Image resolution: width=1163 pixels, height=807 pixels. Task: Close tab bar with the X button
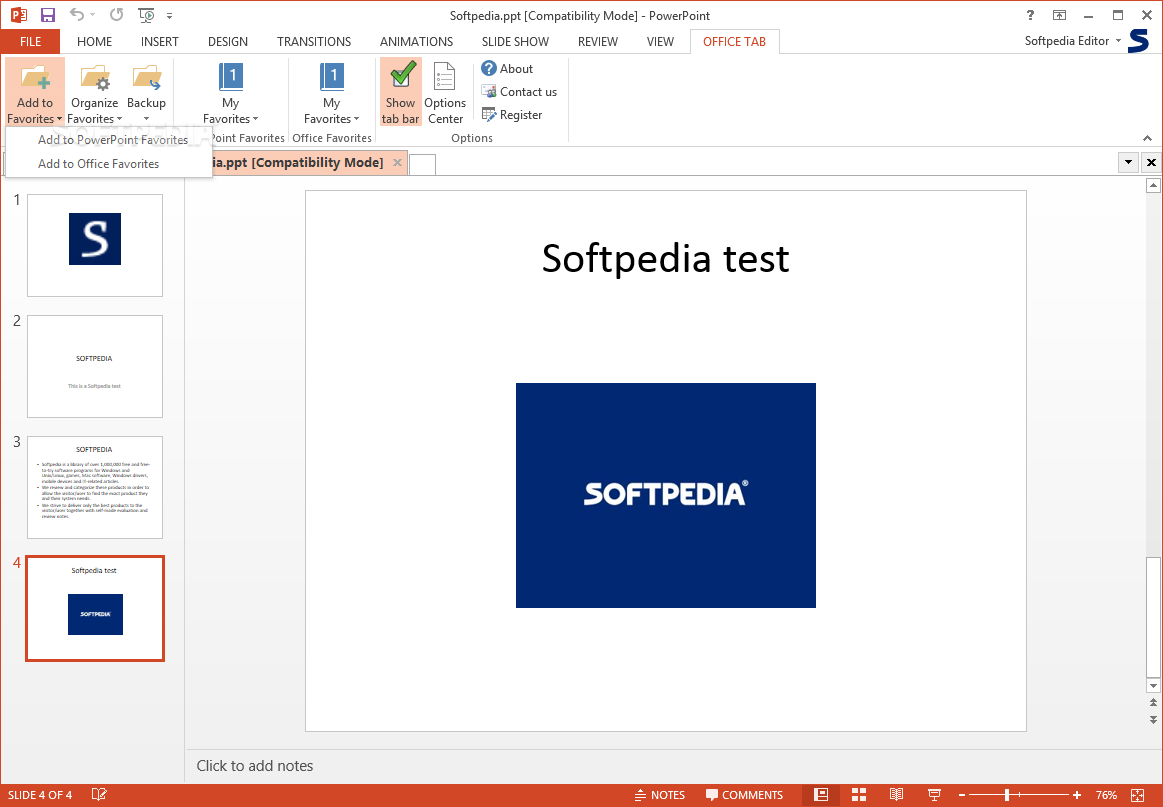[1151, 162]
